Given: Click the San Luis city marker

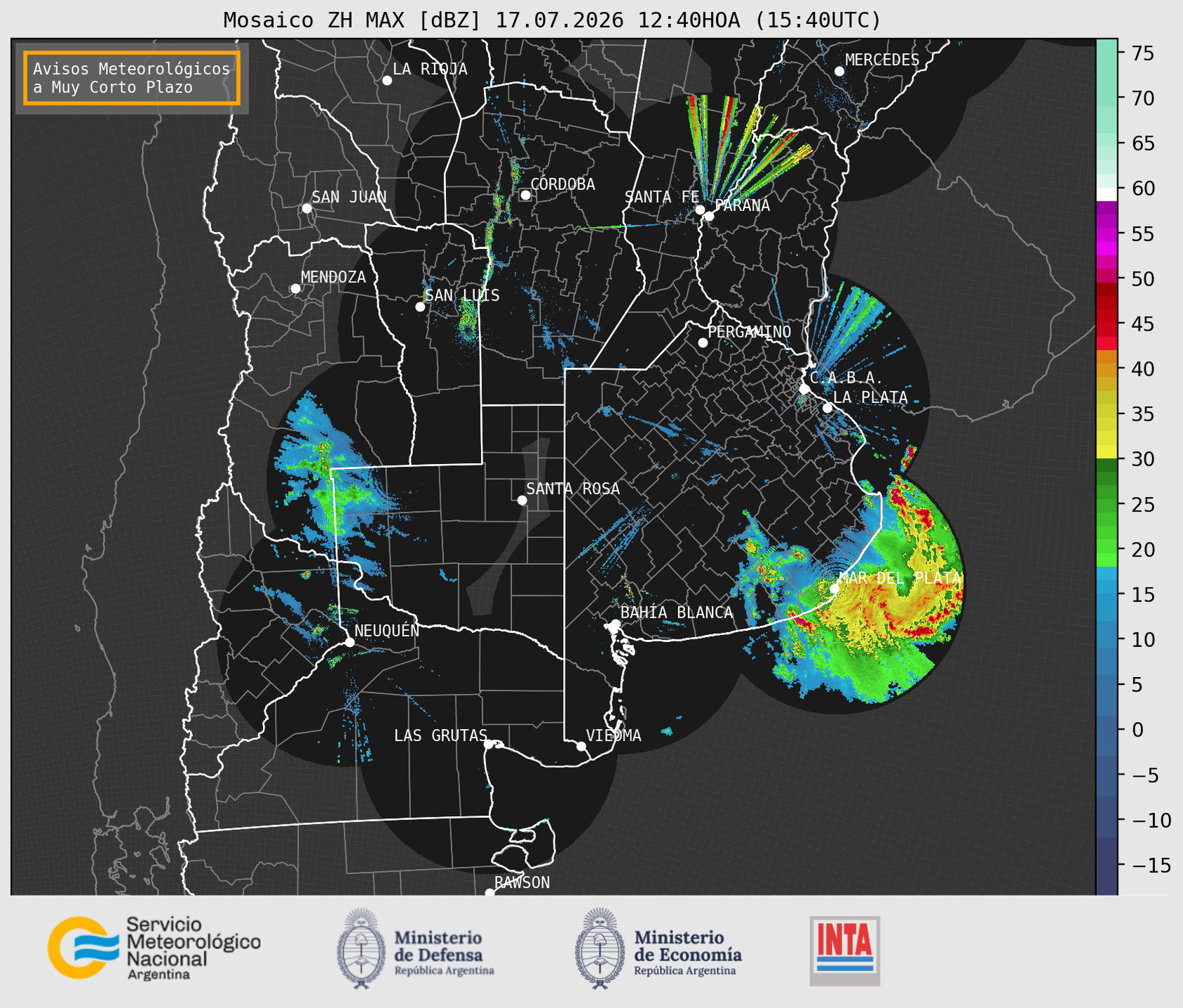Looking at the screenshot, I should [x=420, y=307].
